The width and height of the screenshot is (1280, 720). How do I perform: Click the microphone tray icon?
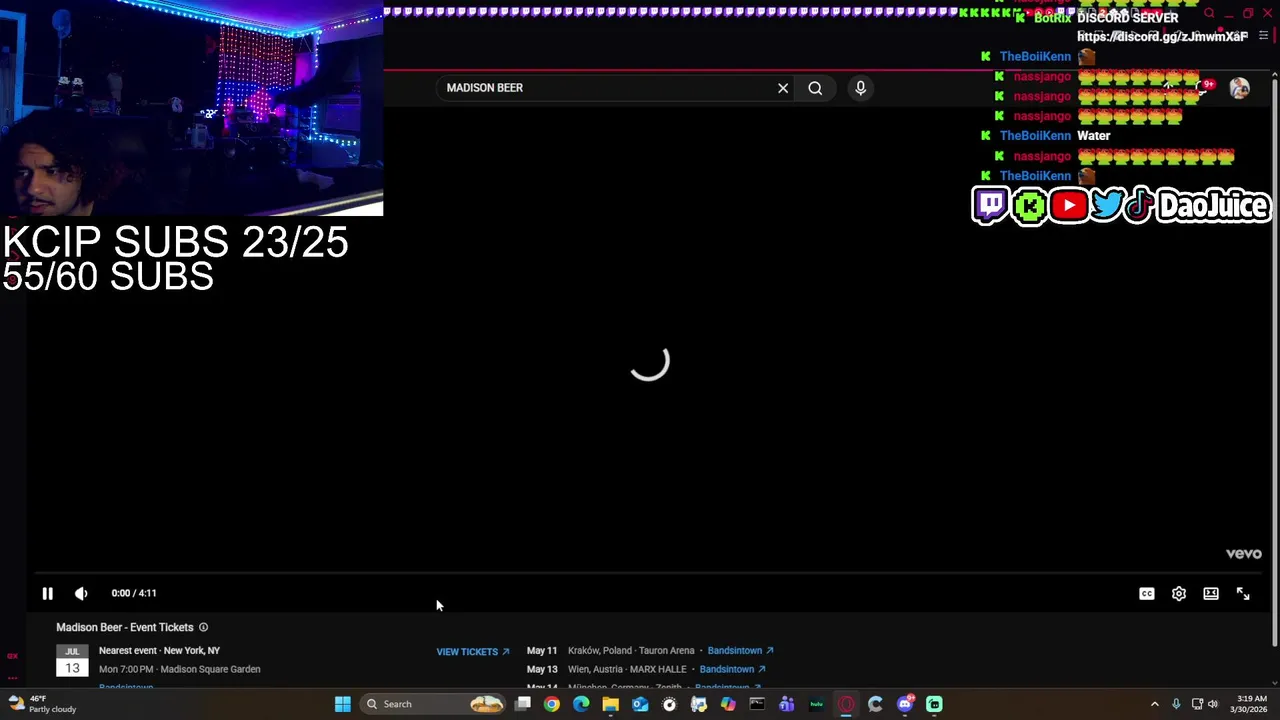coord(1176,704)
